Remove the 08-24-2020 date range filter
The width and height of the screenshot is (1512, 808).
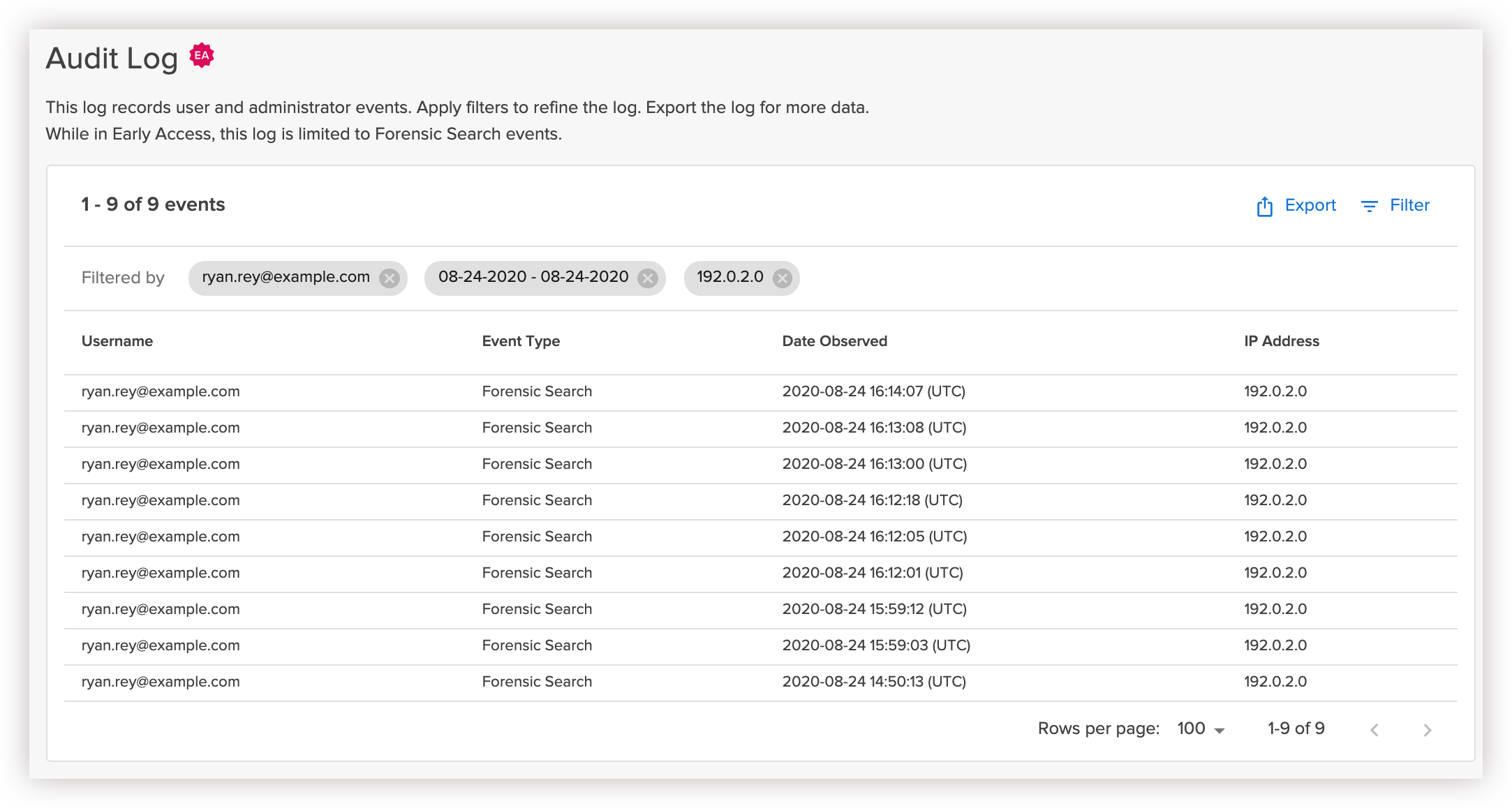(648, 278)
